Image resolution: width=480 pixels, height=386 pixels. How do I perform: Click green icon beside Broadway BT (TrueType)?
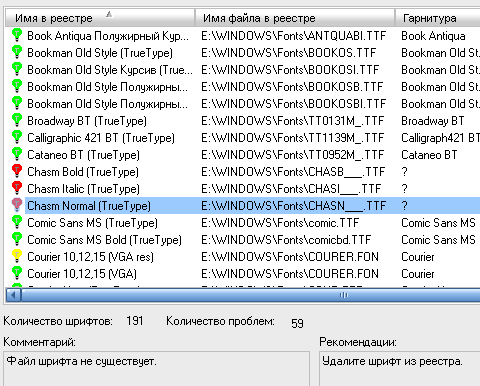coord(17,120)
